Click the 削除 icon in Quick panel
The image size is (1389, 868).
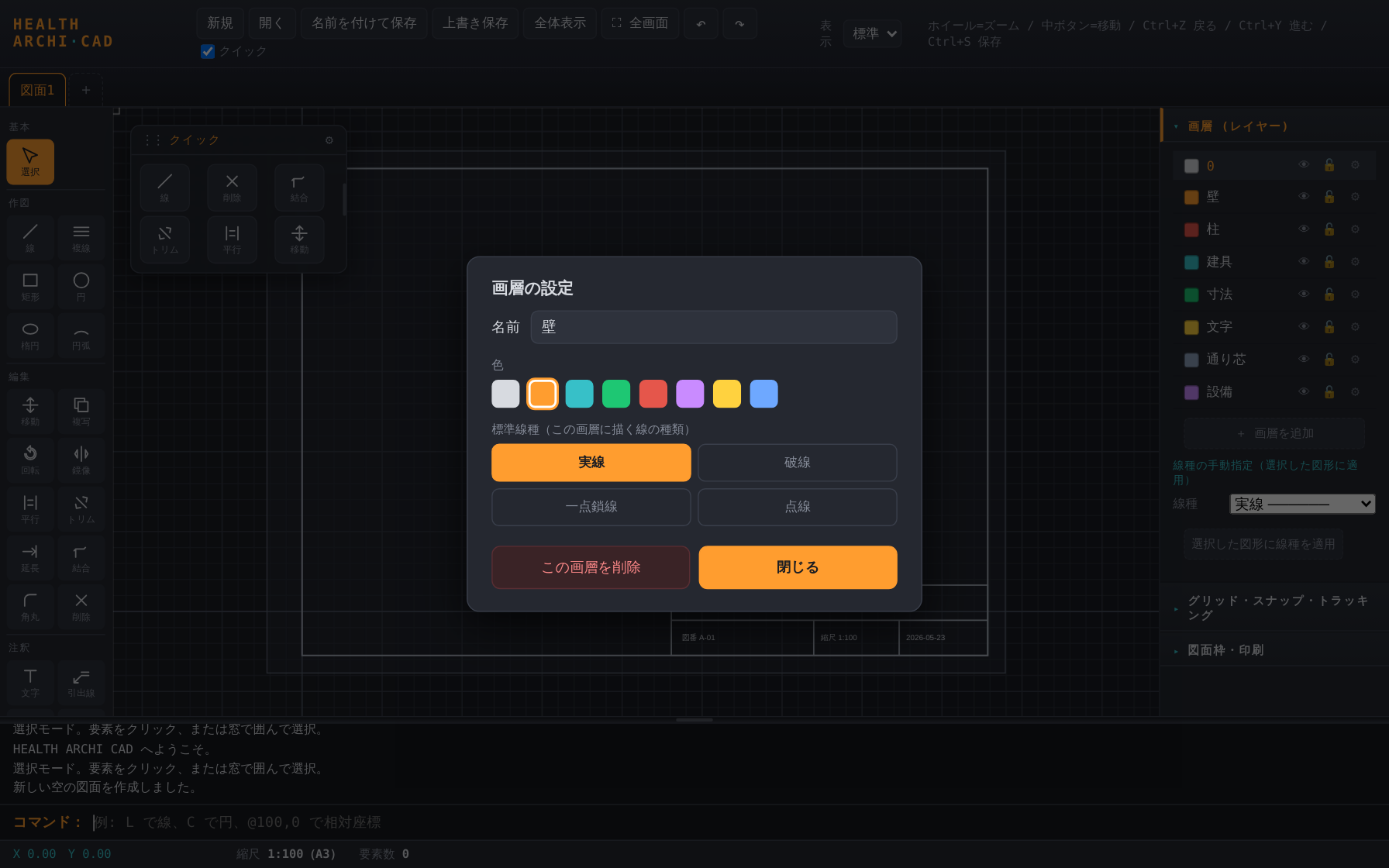tap(232, 188)
